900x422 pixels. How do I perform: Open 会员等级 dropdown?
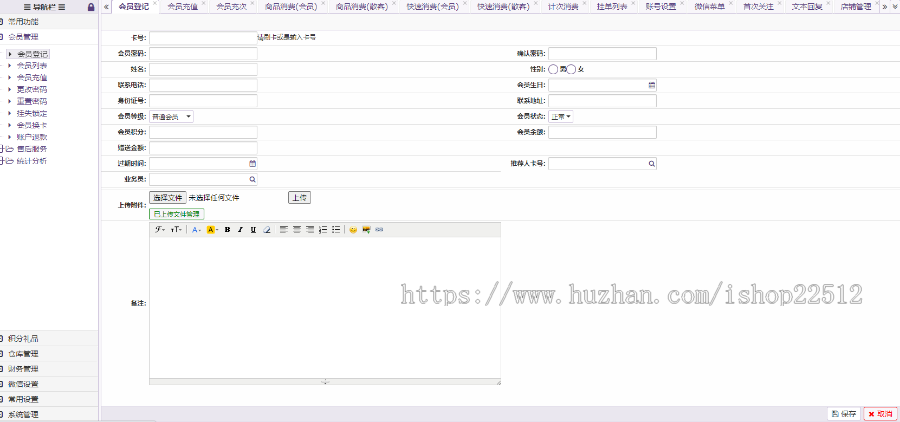tap(172, 117)
